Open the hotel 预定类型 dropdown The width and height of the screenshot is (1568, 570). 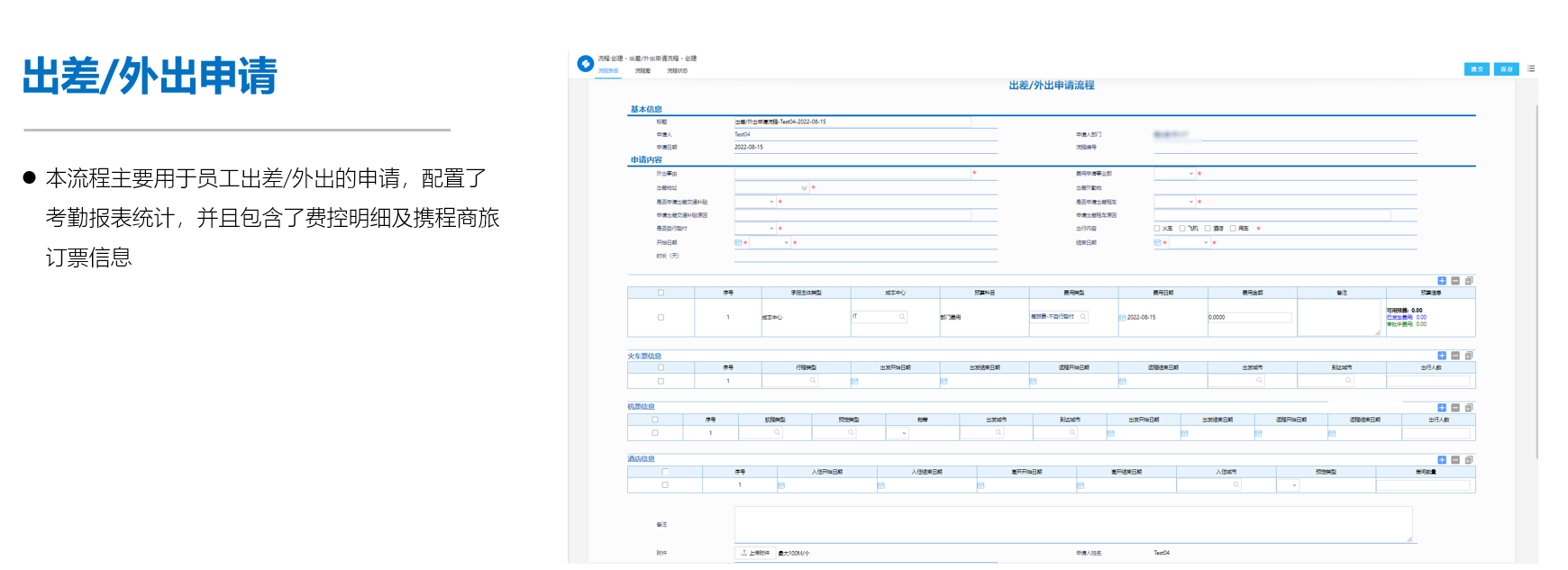(x=1289, y=485)
